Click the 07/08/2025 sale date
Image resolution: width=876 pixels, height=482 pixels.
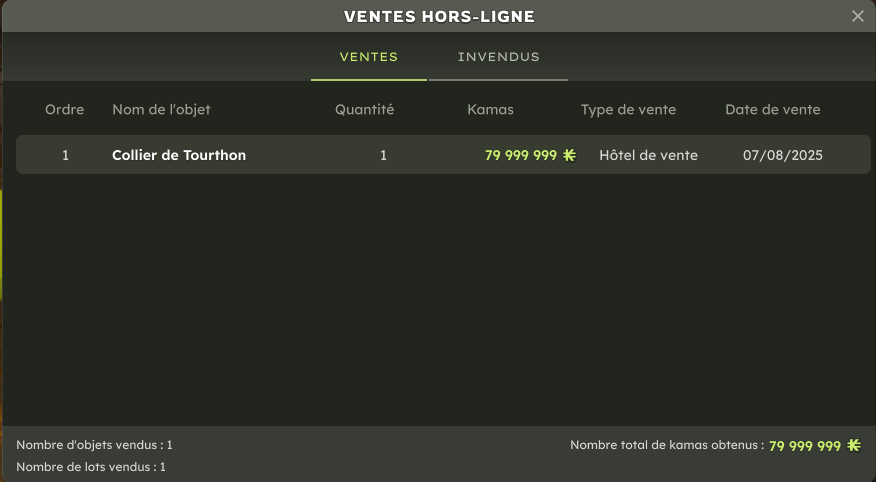click(783, 155)
